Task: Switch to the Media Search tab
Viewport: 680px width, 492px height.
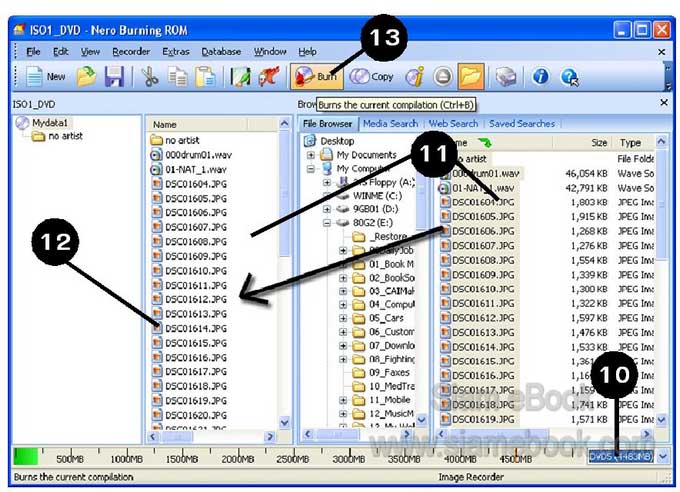Action: click(x=390, y=124)
